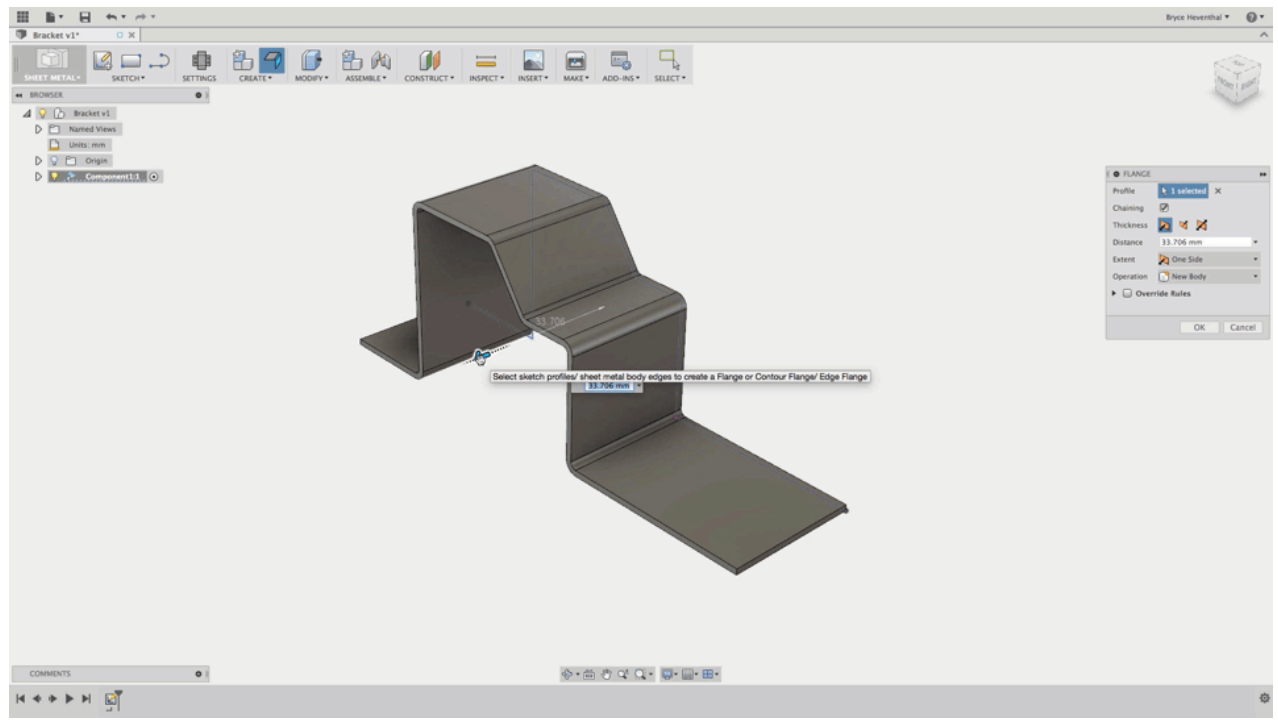Image resolution: width=1278 pixels, height=727 pixels.
Task: Toggle visibility of Component1:1 in browser
Action: click(55, 175)
